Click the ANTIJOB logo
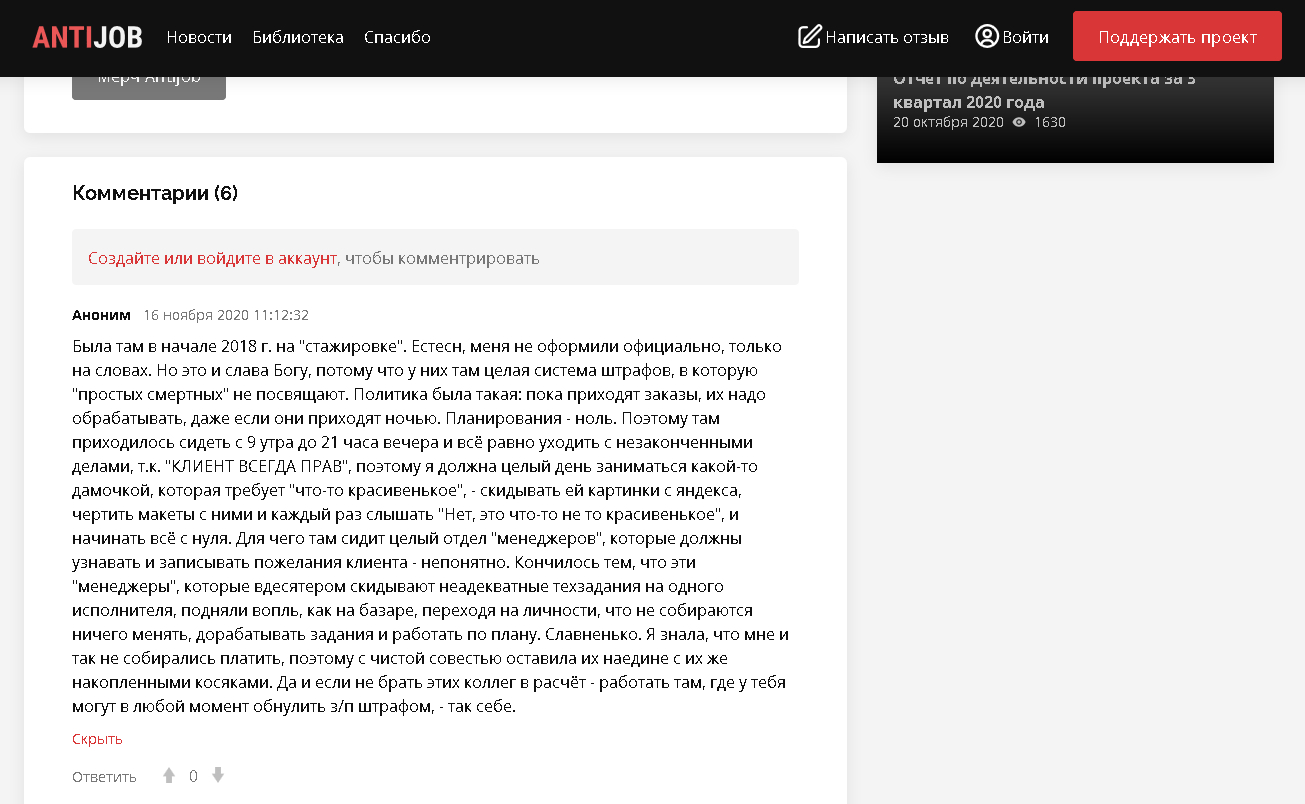Image resolution: width=1305 pixels, height=804 pixels. pos(87,38)
